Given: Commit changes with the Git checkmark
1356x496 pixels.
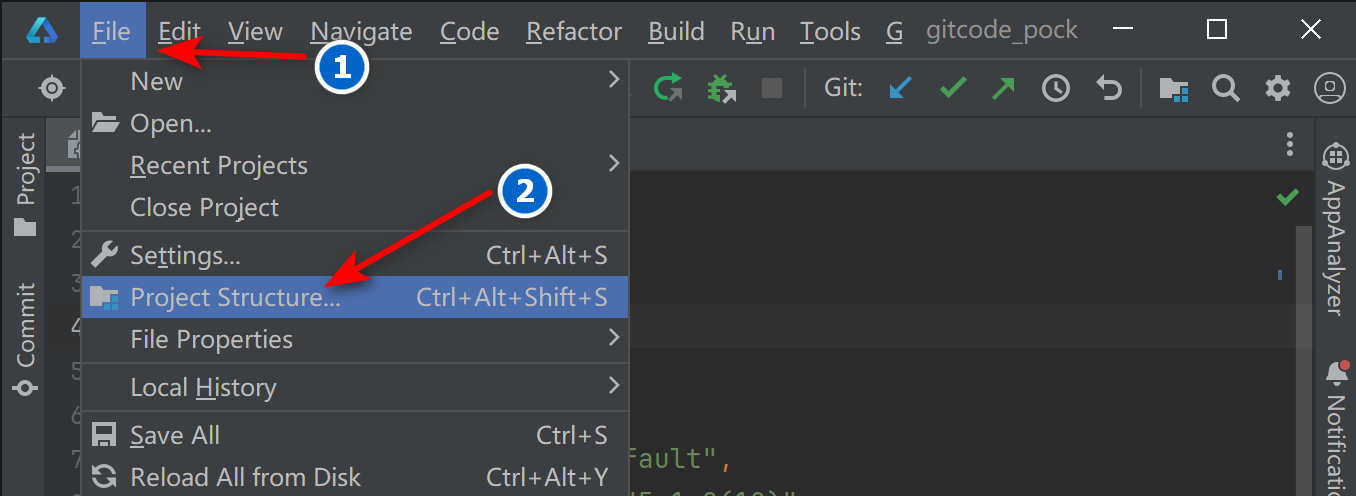Looking at the screenshot, I should (952, 88).
